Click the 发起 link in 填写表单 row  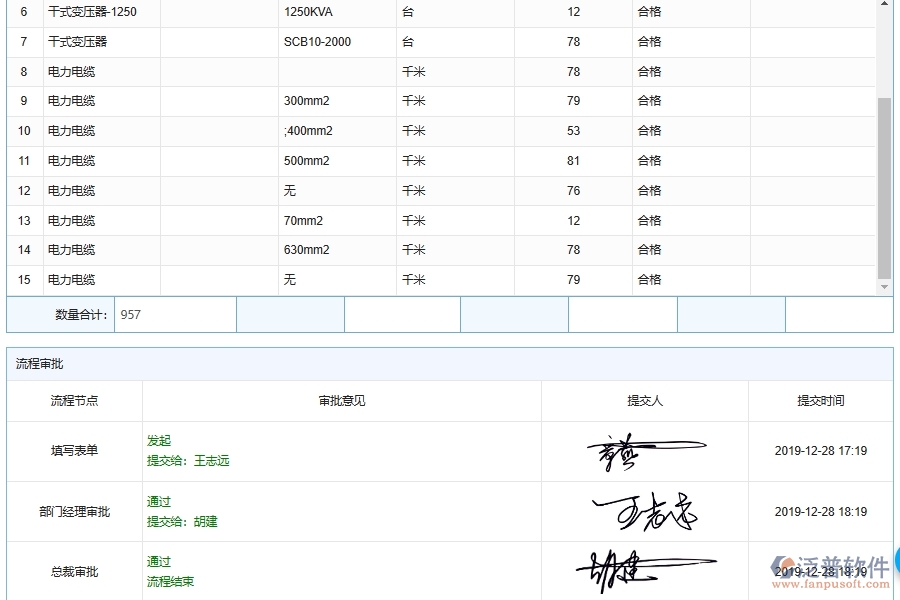click(157, 440)
